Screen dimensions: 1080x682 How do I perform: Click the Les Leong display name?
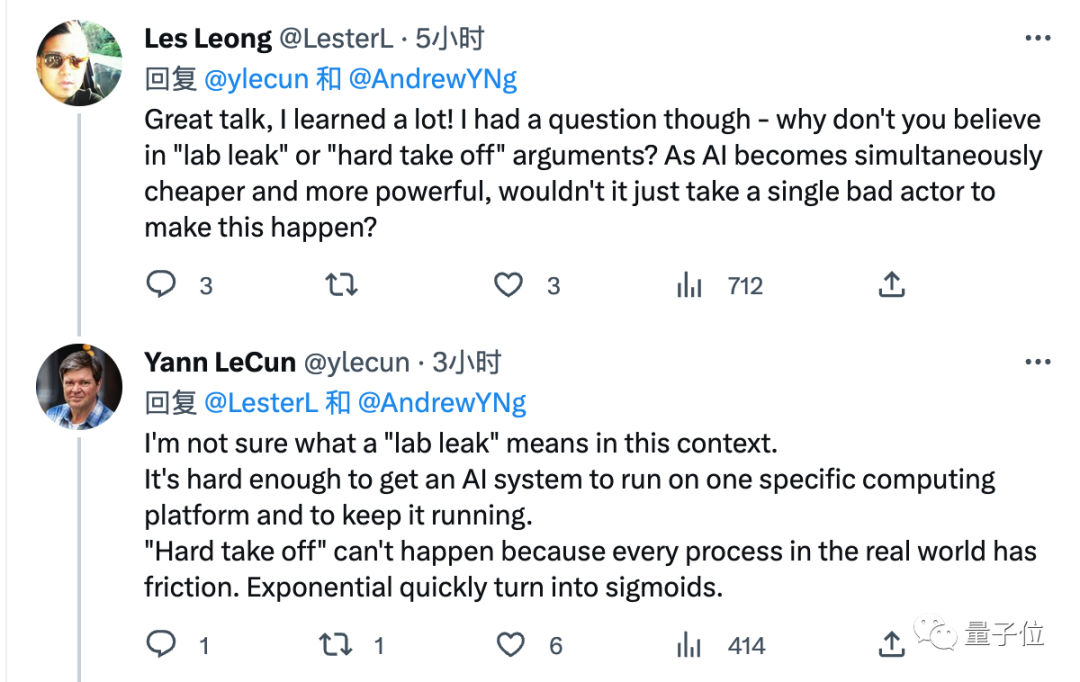pyautogui.click(x=208, y=39)
